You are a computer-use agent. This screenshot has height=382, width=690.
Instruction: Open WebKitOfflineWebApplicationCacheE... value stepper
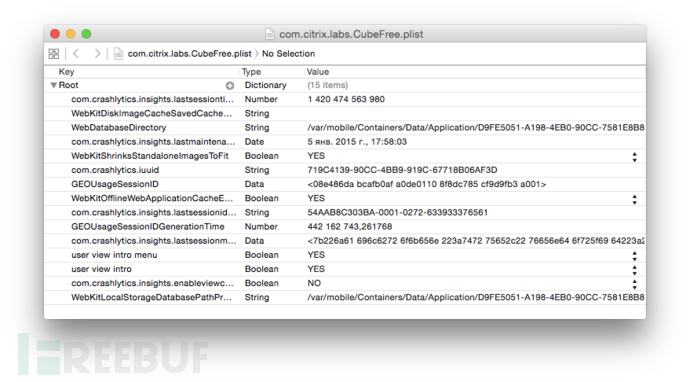pyautogui.click(x=635, y=199)
